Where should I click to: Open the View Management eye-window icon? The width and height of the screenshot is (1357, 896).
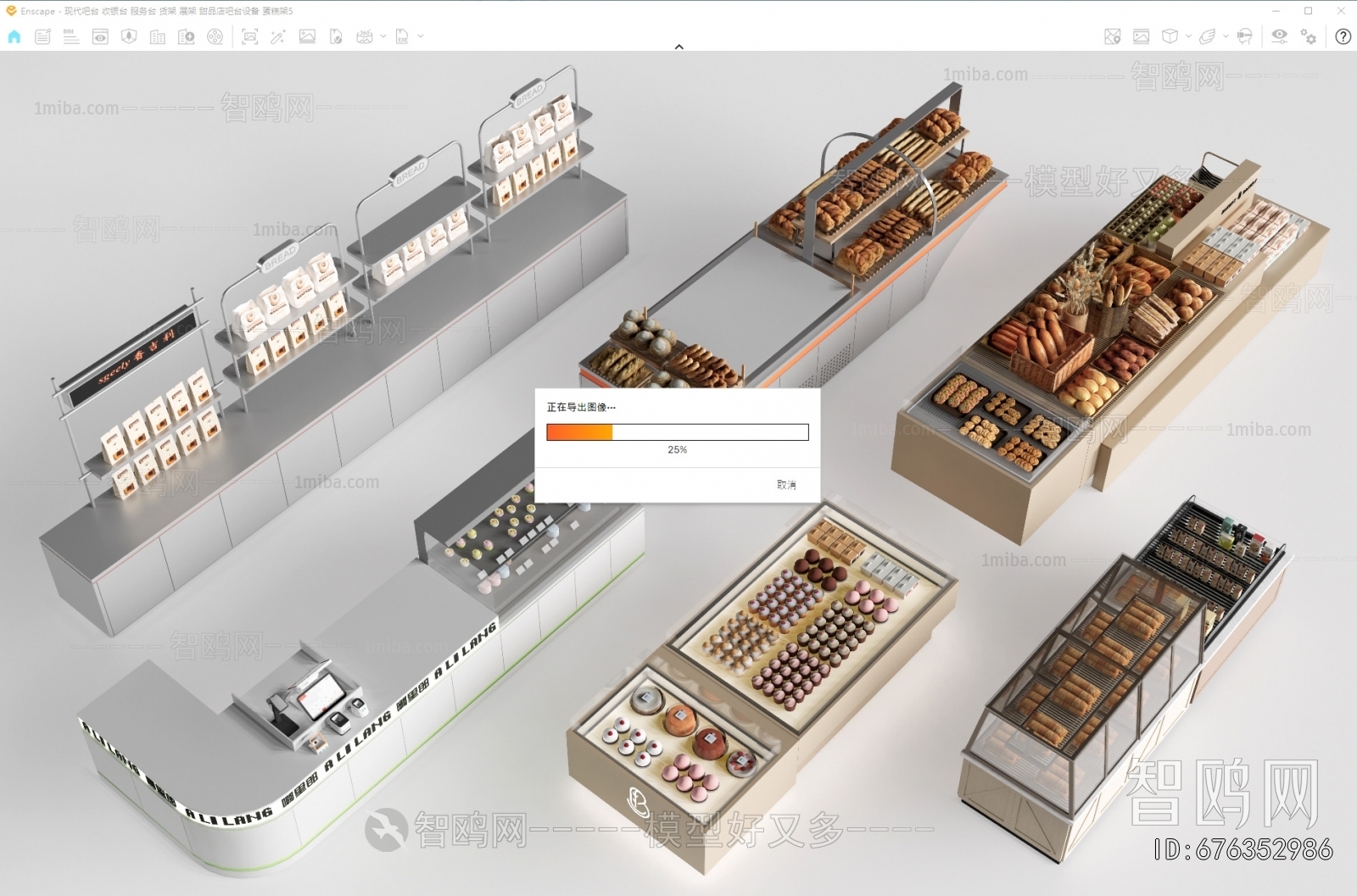100,36
